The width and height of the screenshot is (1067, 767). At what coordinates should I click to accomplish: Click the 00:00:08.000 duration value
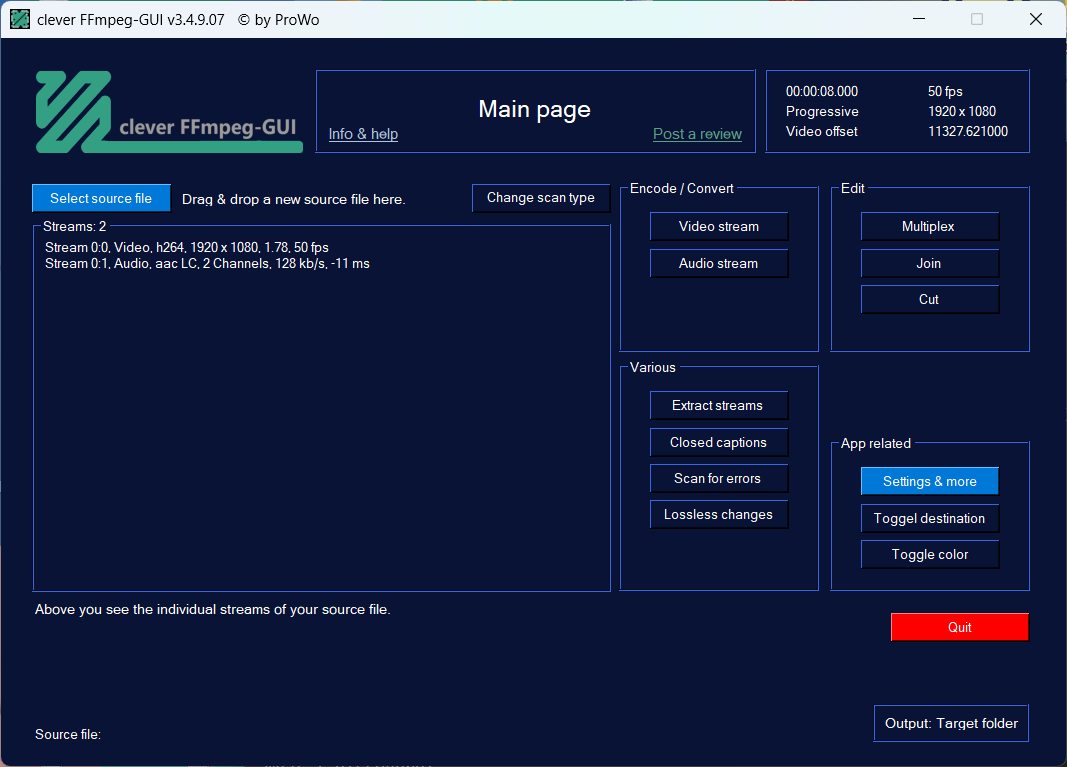(x=821, y=91)
